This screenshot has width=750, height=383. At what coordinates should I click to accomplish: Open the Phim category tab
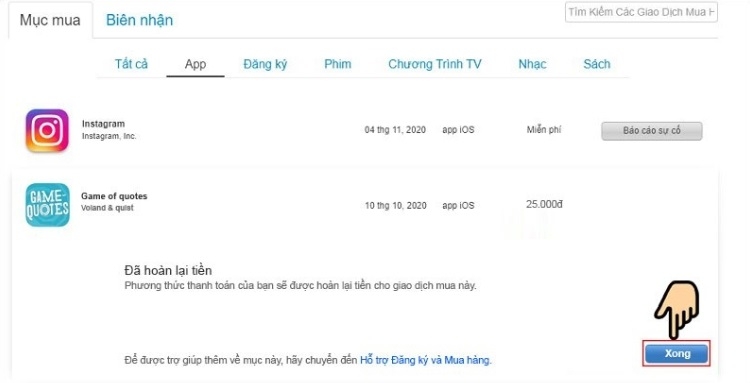[x=338, y=64]
